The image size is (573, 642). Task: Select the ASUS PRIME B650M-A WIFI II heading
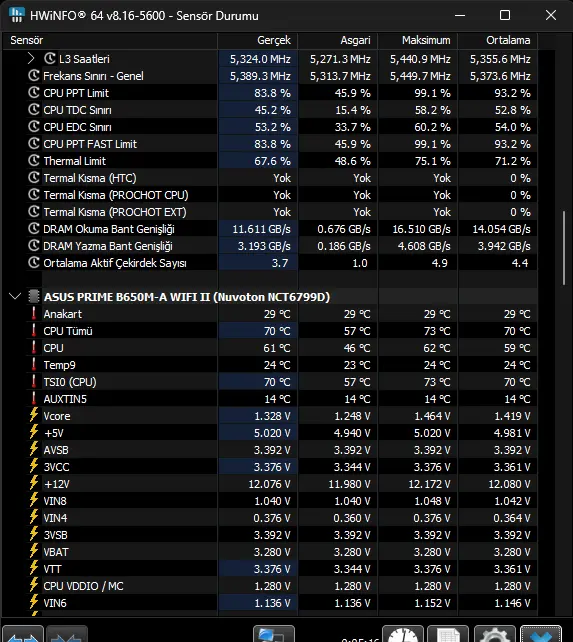click(187, 296)
